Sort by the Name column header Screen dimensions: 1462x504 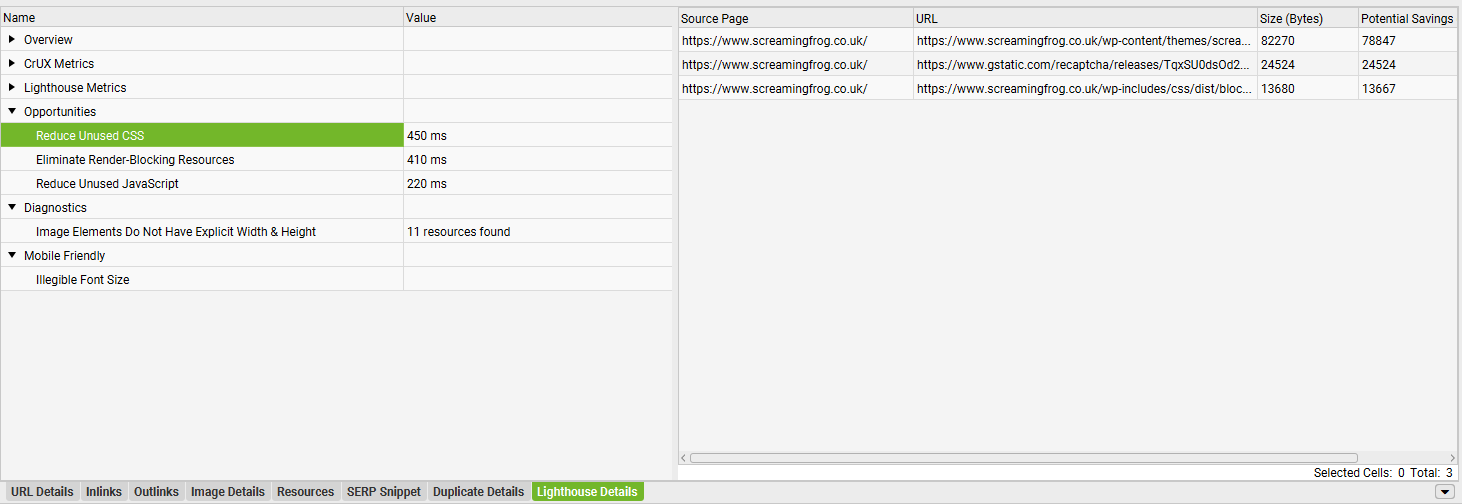(202, 18)
